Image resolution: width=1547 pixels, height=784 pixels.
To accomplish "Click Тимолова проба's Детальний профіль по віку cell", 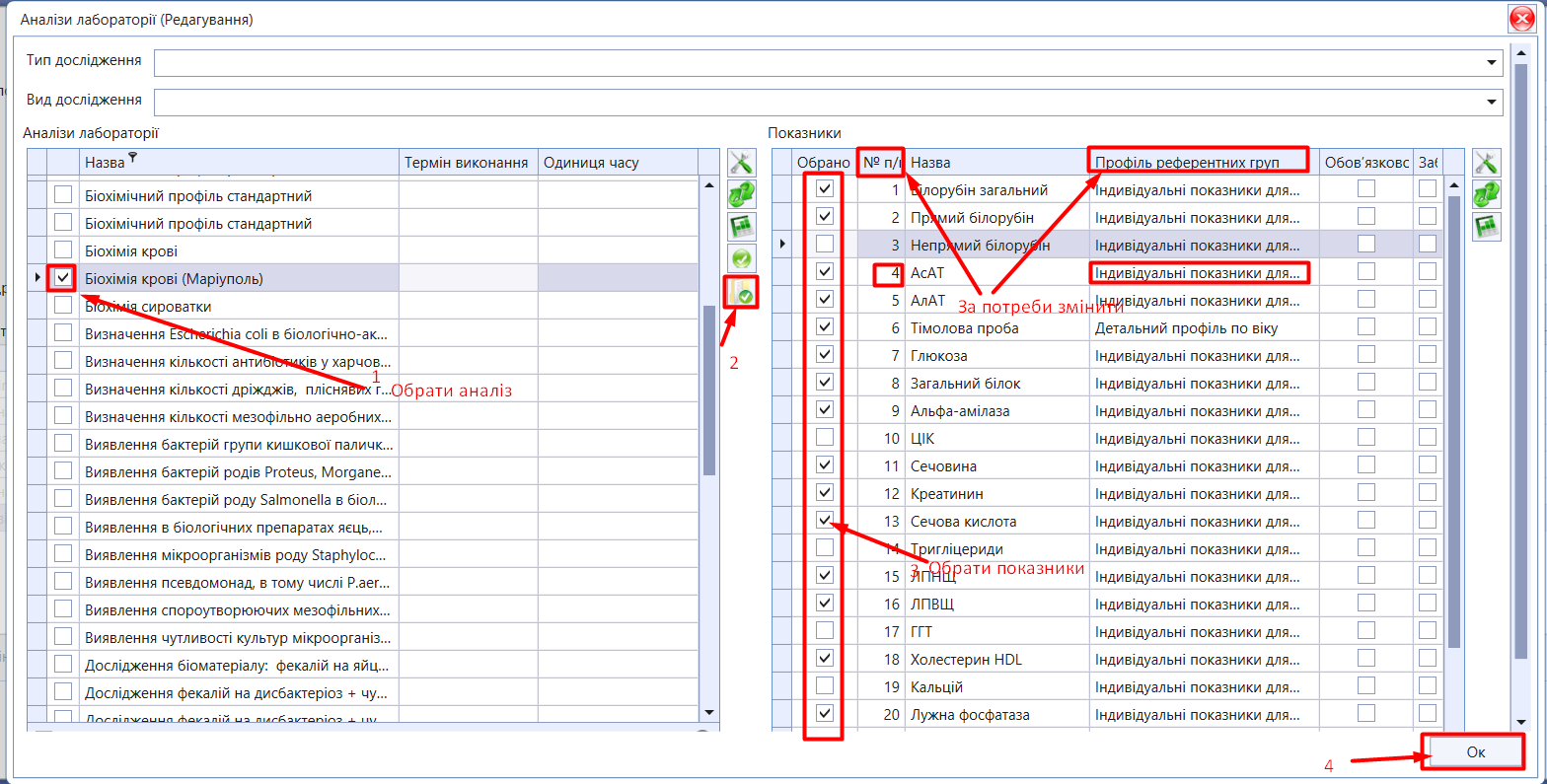I will click(x=1204, y=327).
